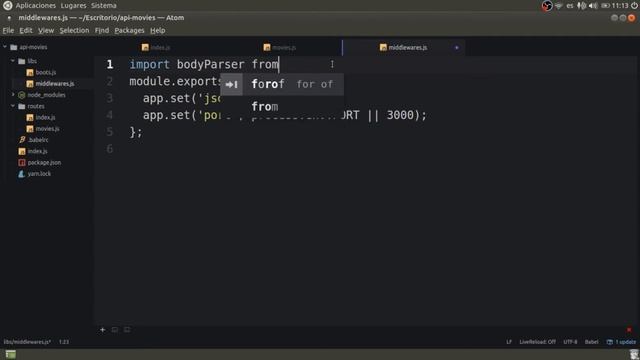Select middlewares.js in the tree view
The image size is (640, 360).
(x=54, y=84)
